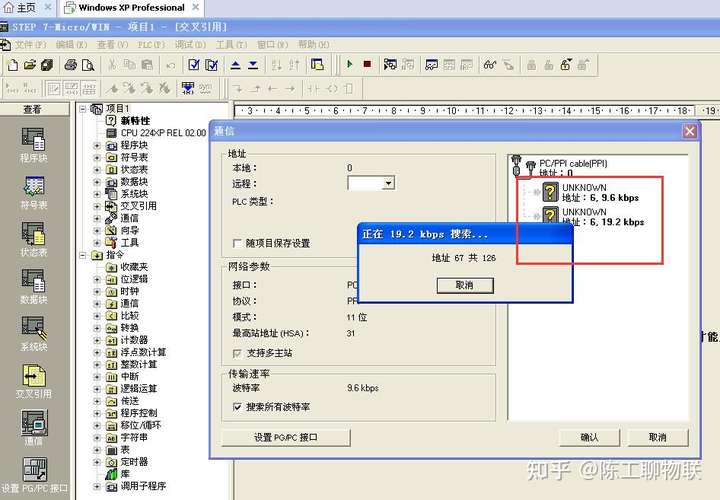Open the 文件 menu
Image resolution: width=720 pixels, height=500 pixels.
30,45
